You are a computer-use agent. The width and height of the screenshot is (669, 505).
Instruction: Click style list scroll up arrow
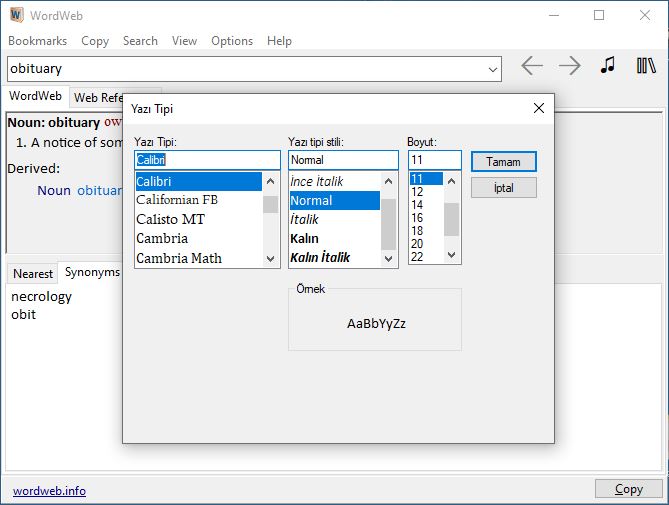pyautogui.click(x=388, y=181)
